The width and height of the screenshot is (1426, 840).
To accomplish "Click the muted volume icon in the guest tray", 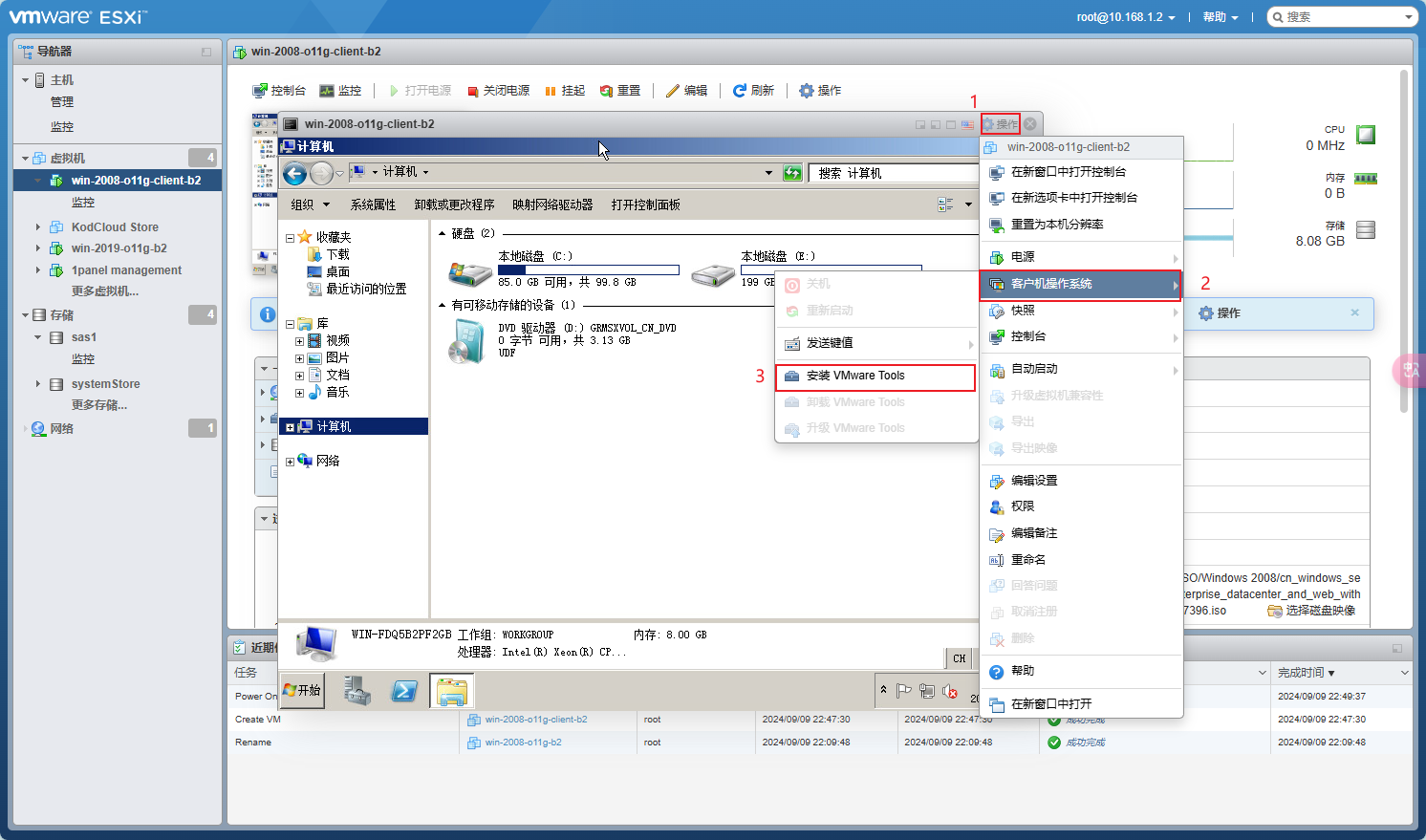I will [x=949, y=691].
